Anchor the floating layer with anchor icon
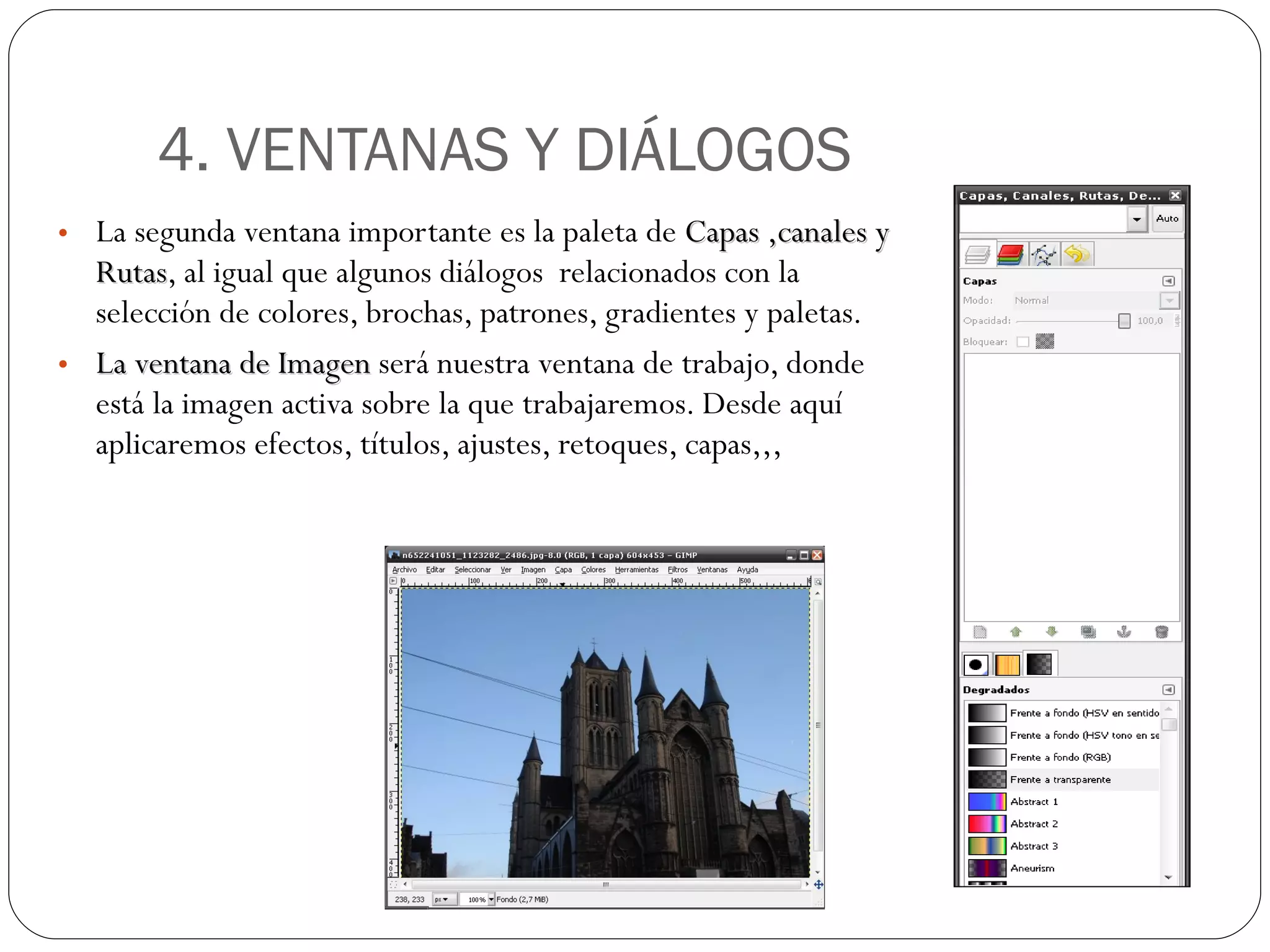Image resolution: width=1270 pixels, height=952 pixels. click(x=1124, y=632)
